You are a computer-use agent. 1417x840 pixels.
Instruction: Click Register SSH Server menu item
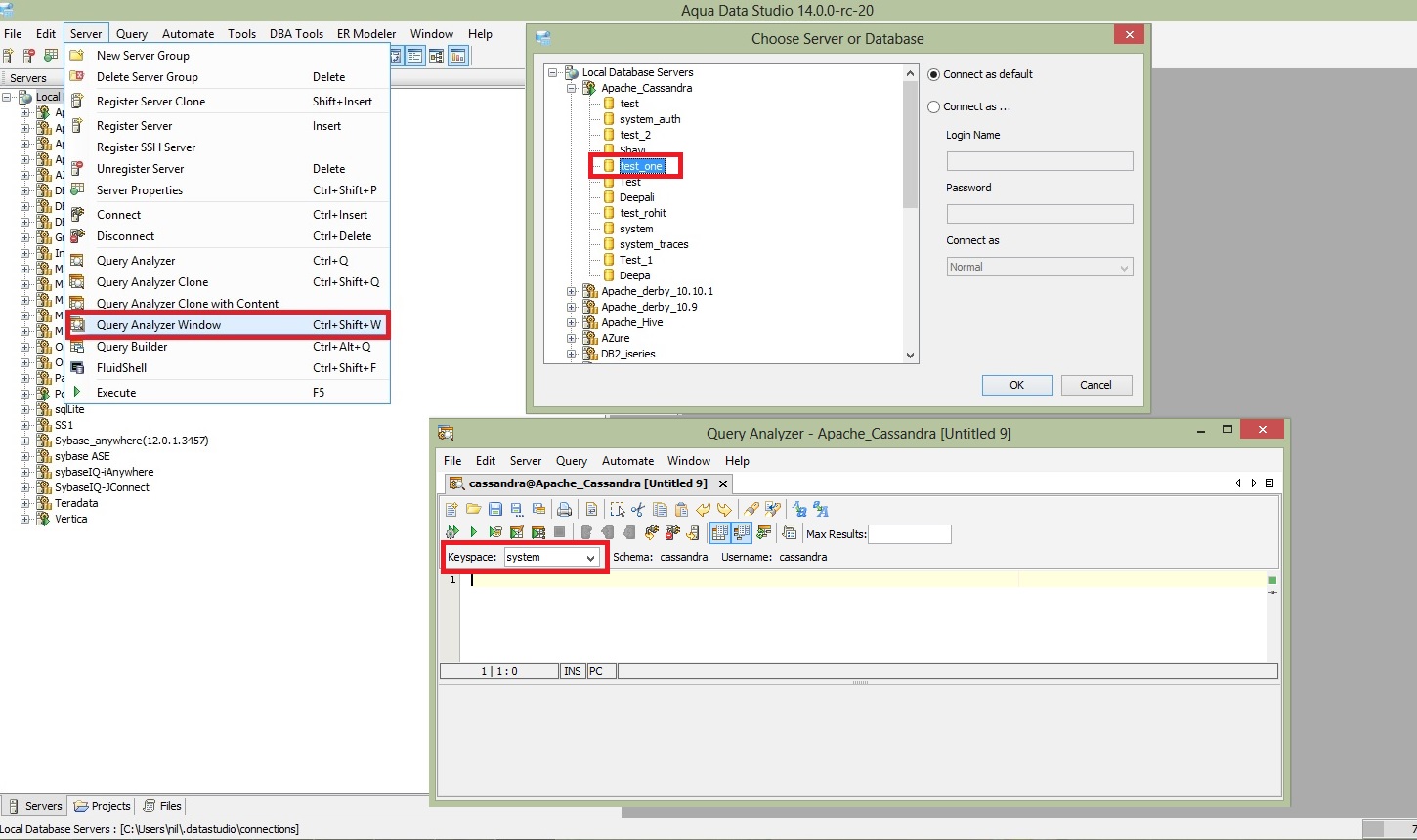[x=228, y=147]
